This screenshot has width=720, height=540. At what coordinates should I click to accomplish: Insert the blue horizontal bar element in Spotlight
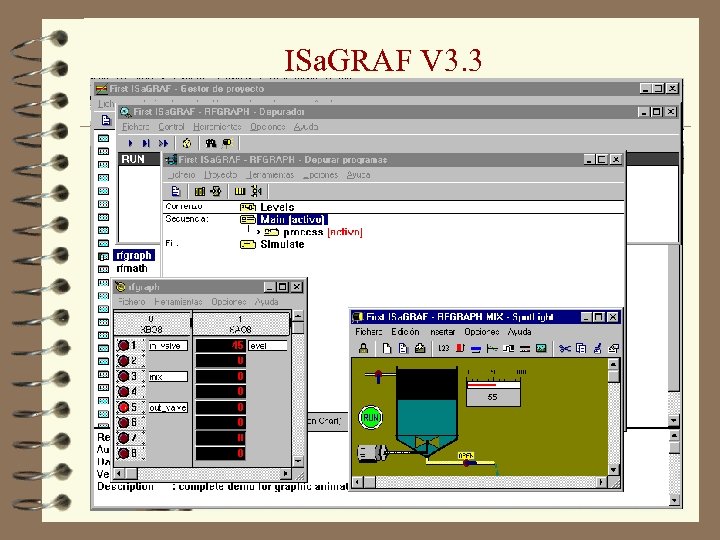(476, 349)
